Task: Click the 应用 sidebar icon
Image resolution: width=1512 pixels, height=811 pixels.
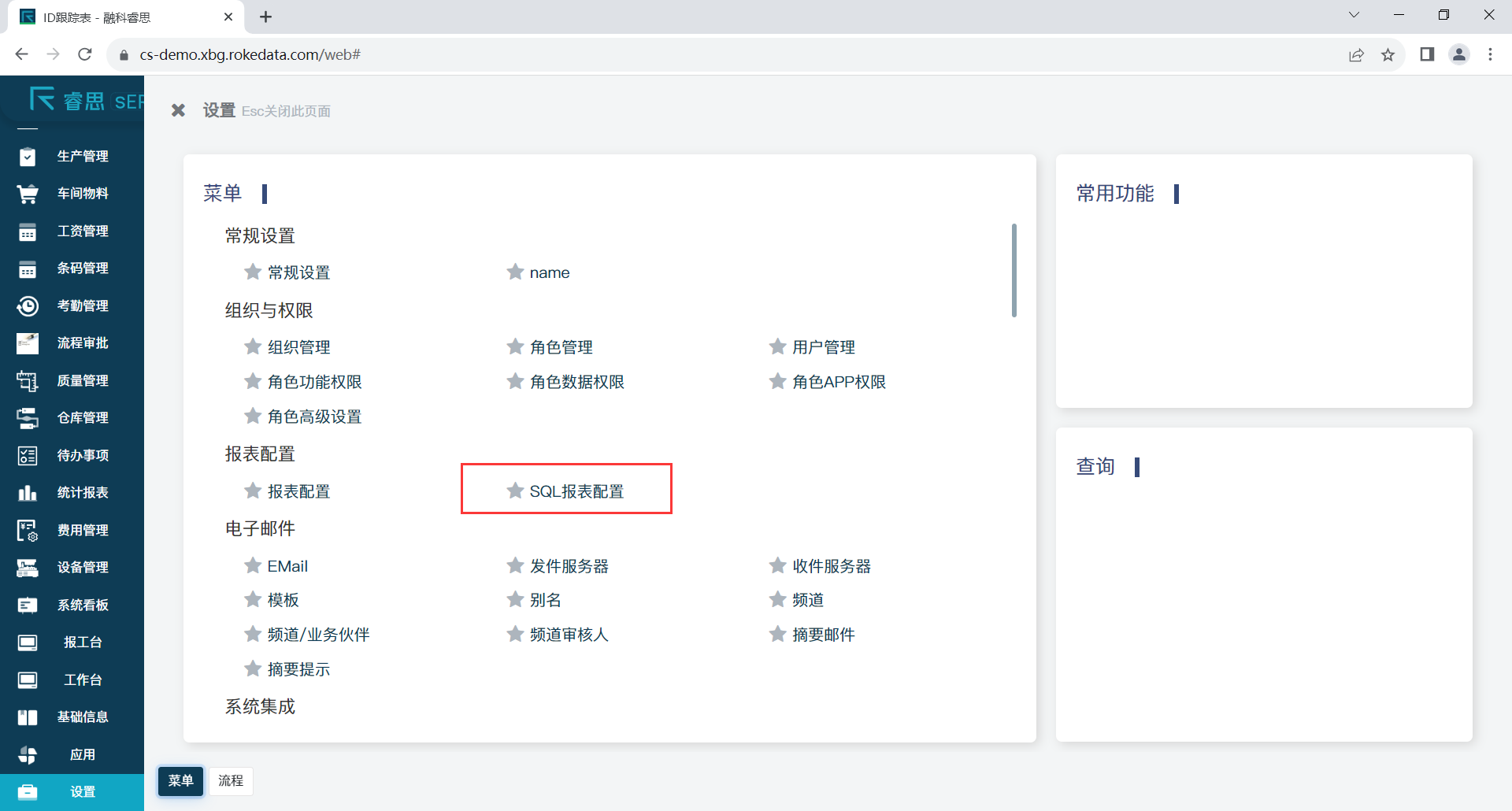Action: (x=28, y=755)
